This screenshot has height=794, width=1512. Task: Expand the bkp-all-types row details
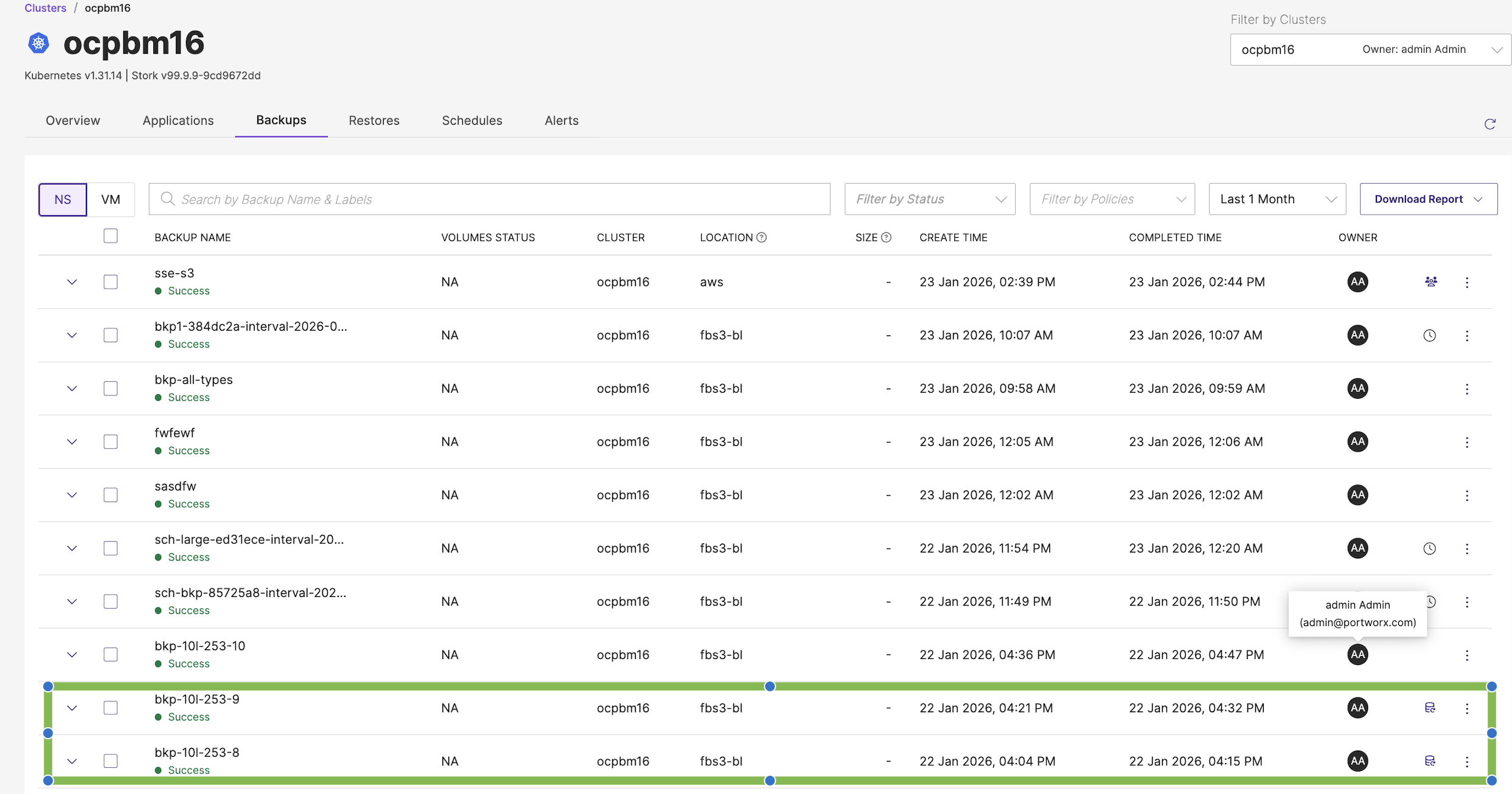72,388
